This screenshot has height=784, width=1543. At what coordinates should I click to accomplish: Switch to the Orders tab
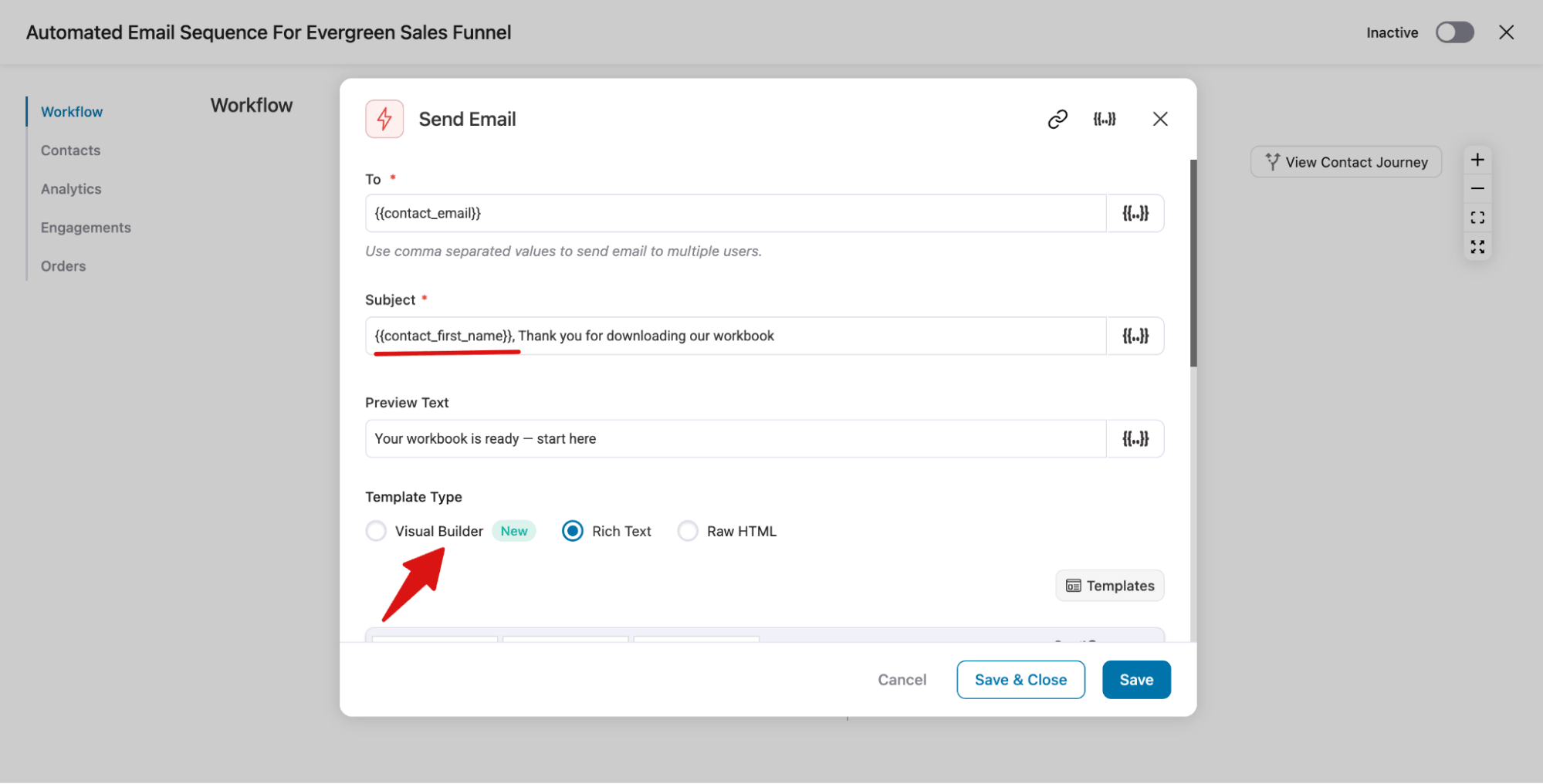[63, 265]
